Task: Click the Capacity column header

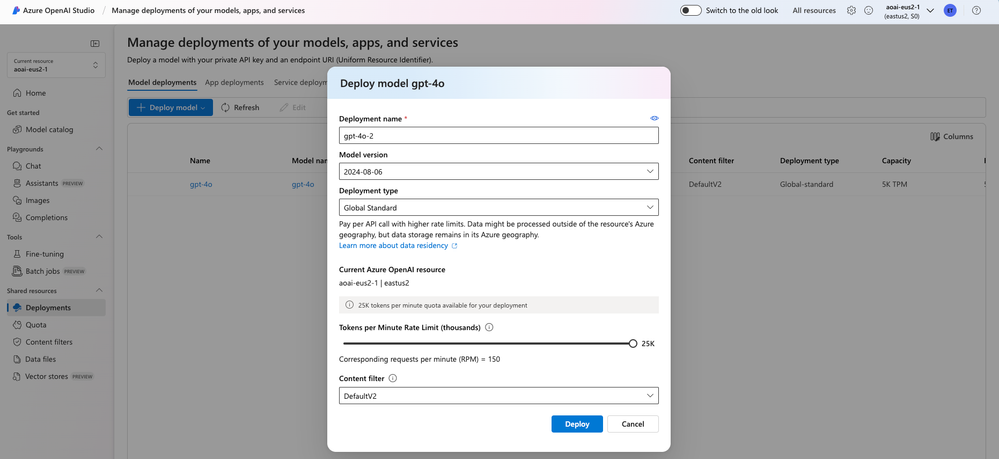Action: click(x=896, y=161)
